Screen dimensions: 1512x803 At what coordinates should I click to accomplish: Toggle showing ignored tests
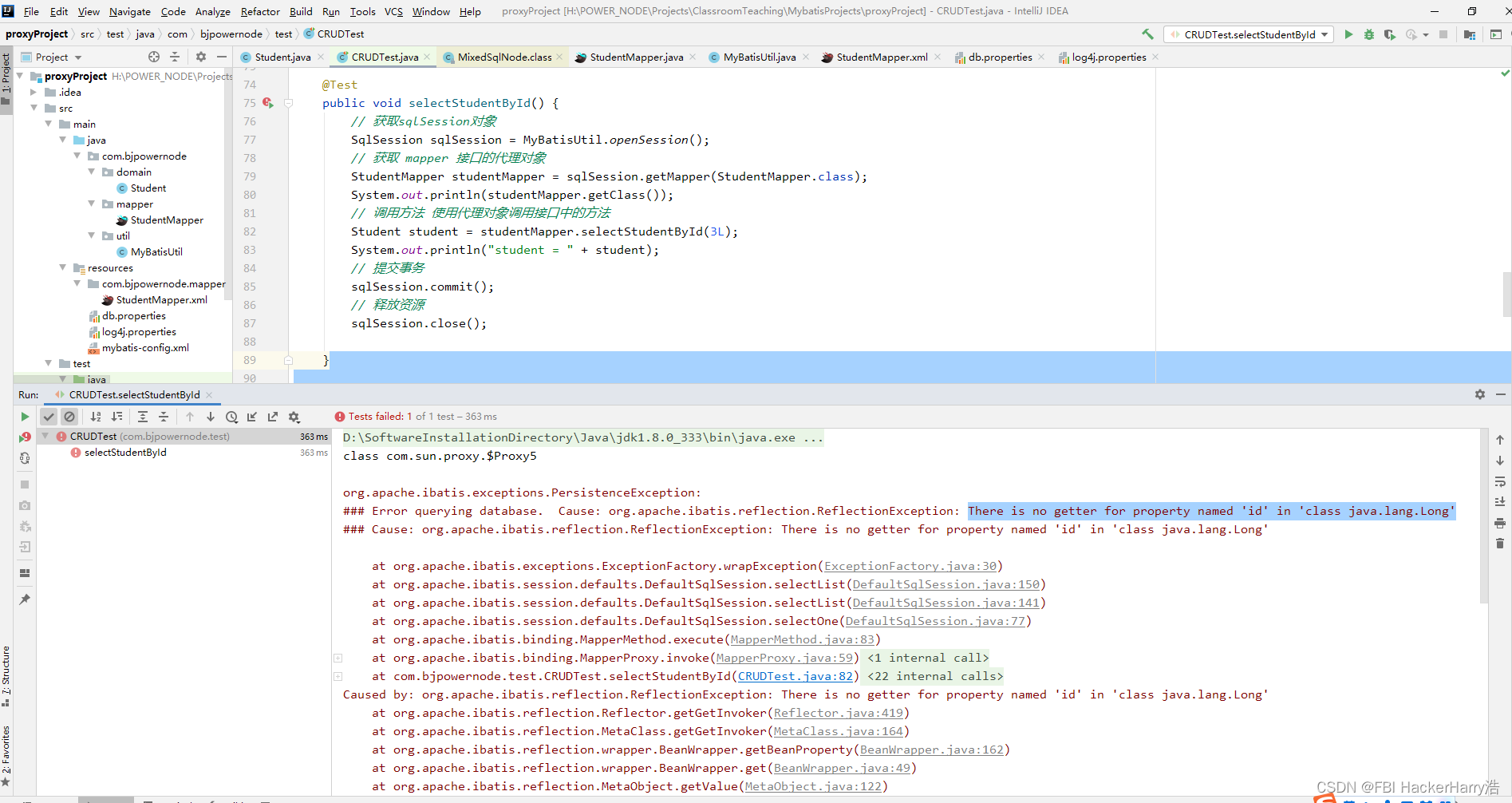(69, 417)
